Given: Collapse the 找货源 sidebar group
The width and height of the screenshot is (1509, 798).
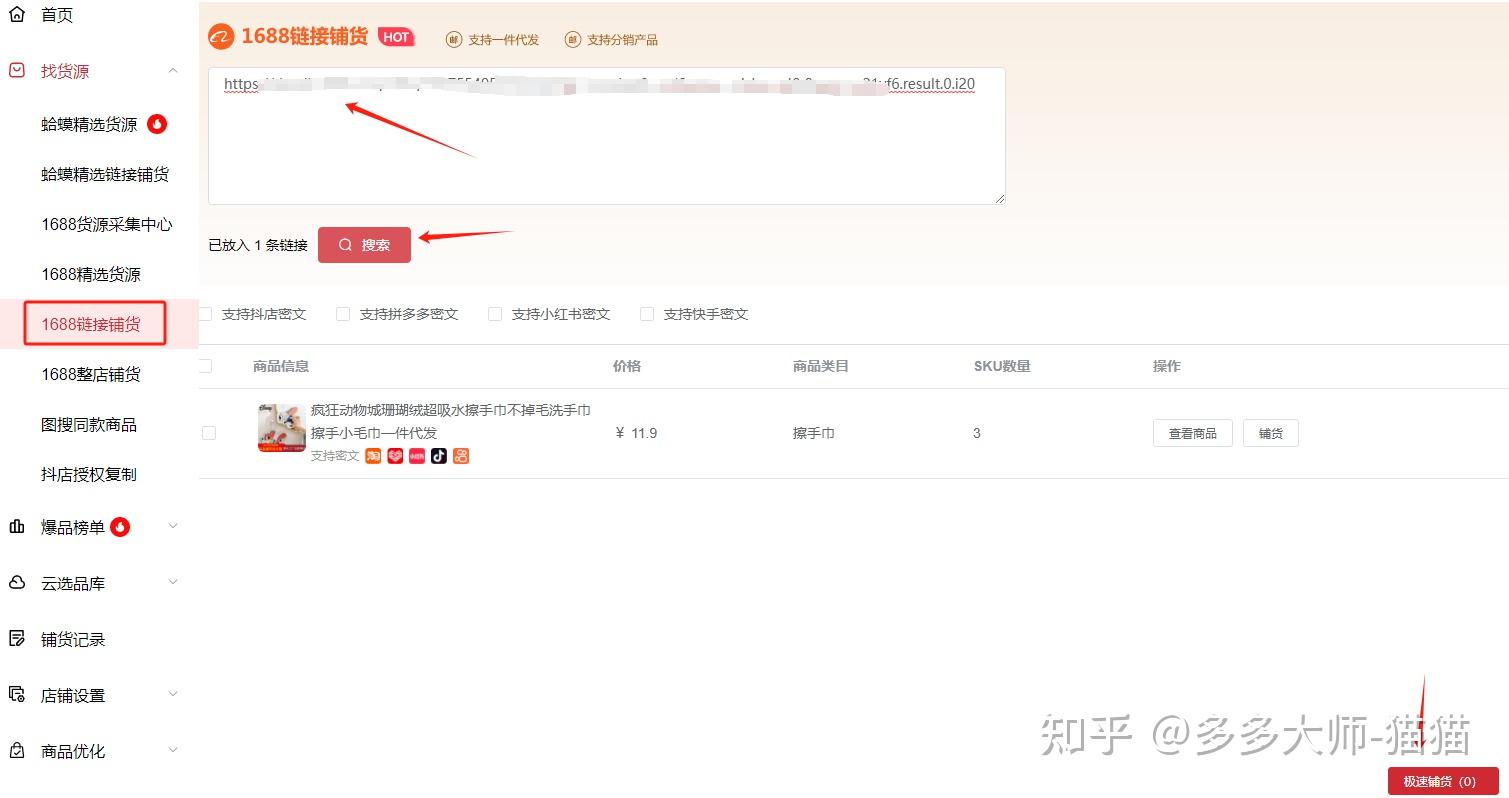Looking at the screenshot, I should click(172, 70).
